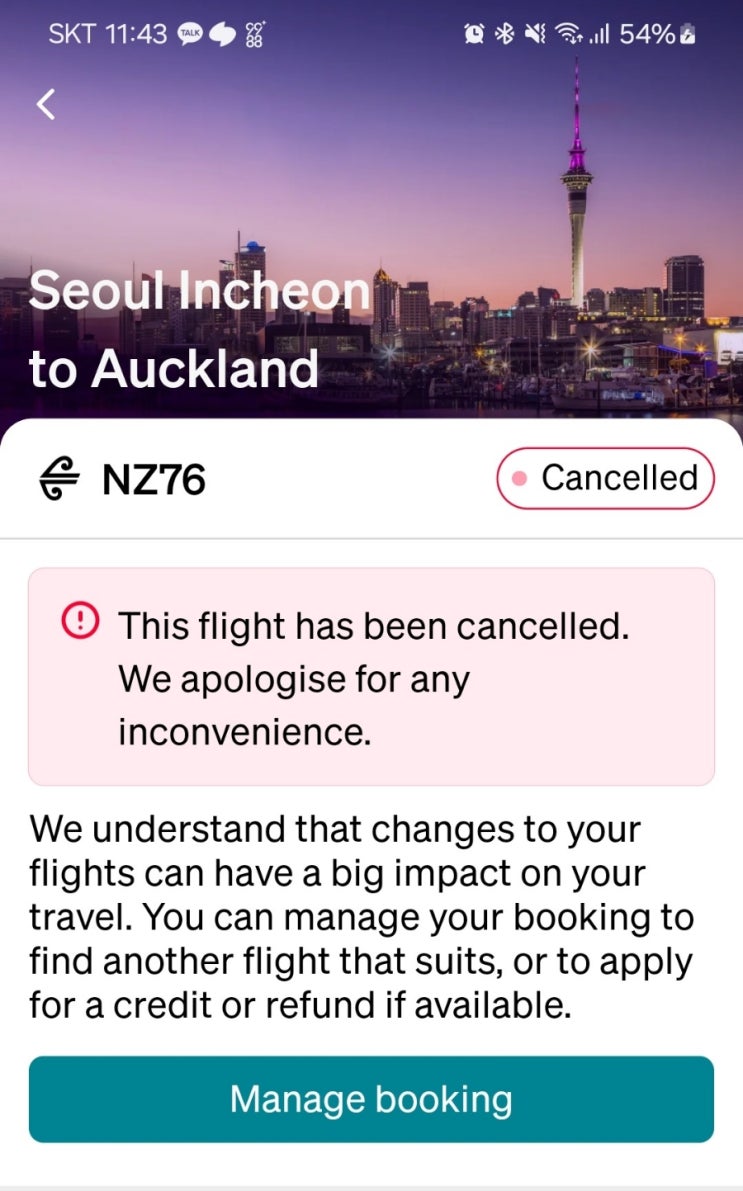The height and width of the screenshot is (1191, 743).
Task: Tap the KakaoTalk notification icon
Action: tap(190, 34)
